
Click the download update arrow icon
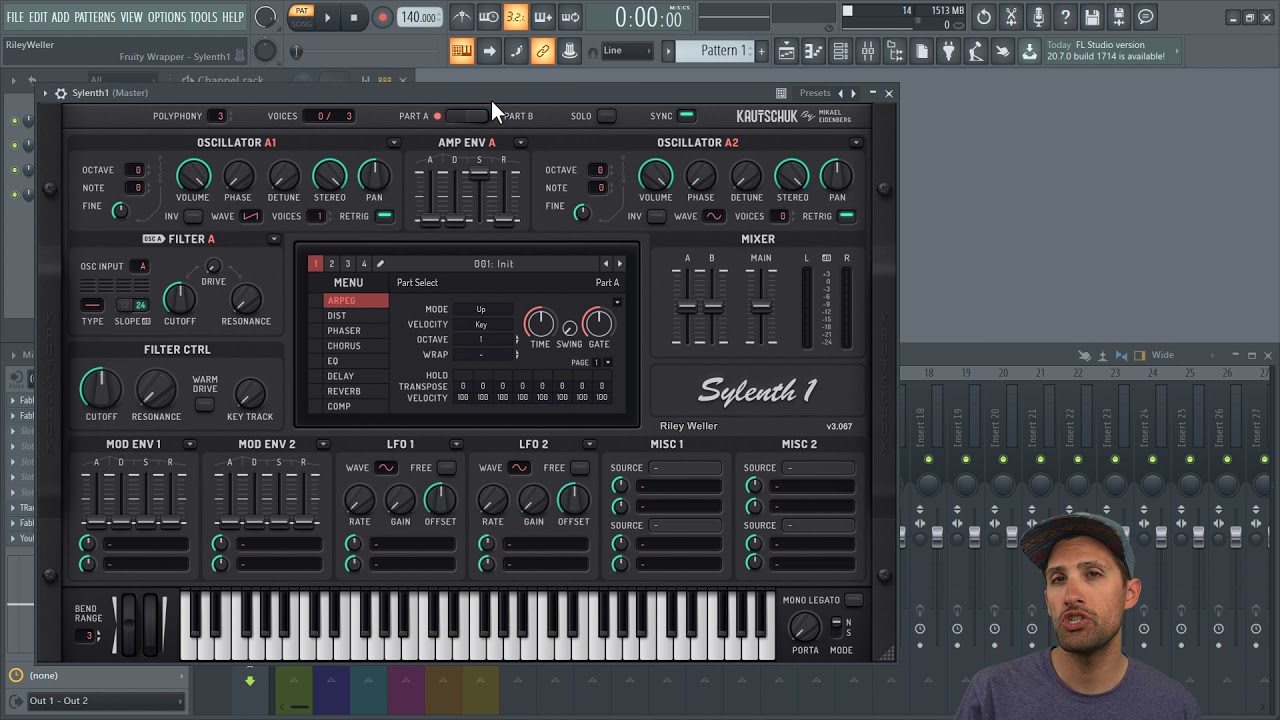coord(1029,52)
